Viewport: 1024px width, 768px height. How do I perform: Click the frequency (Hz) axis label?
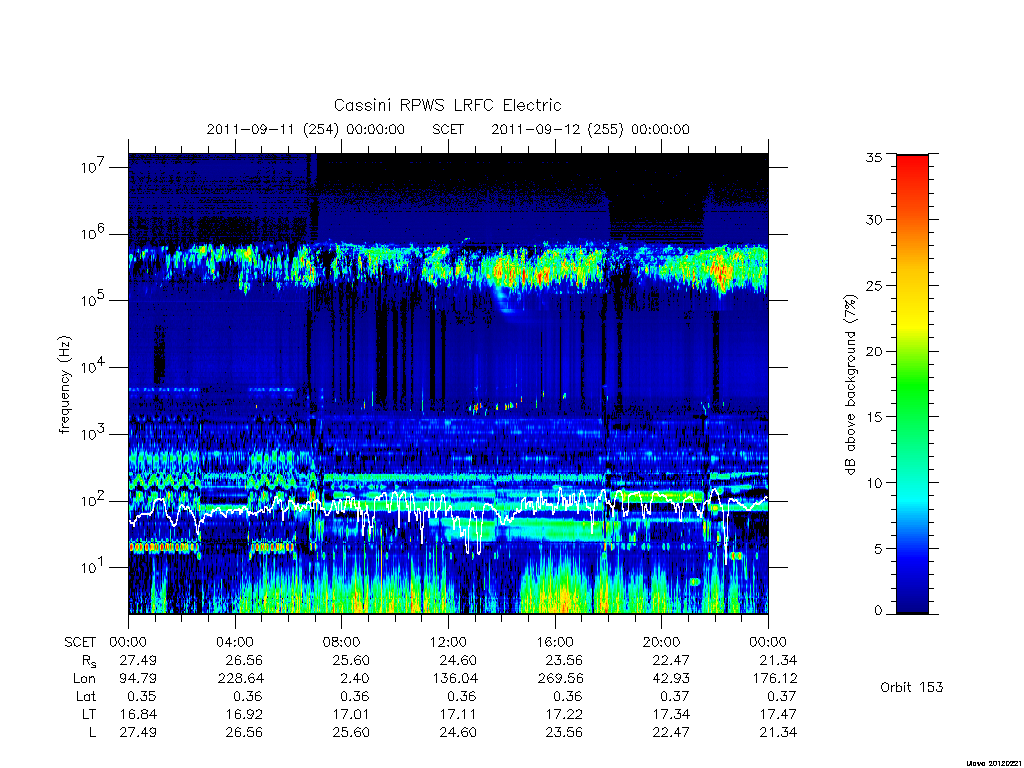click(64, 385)
